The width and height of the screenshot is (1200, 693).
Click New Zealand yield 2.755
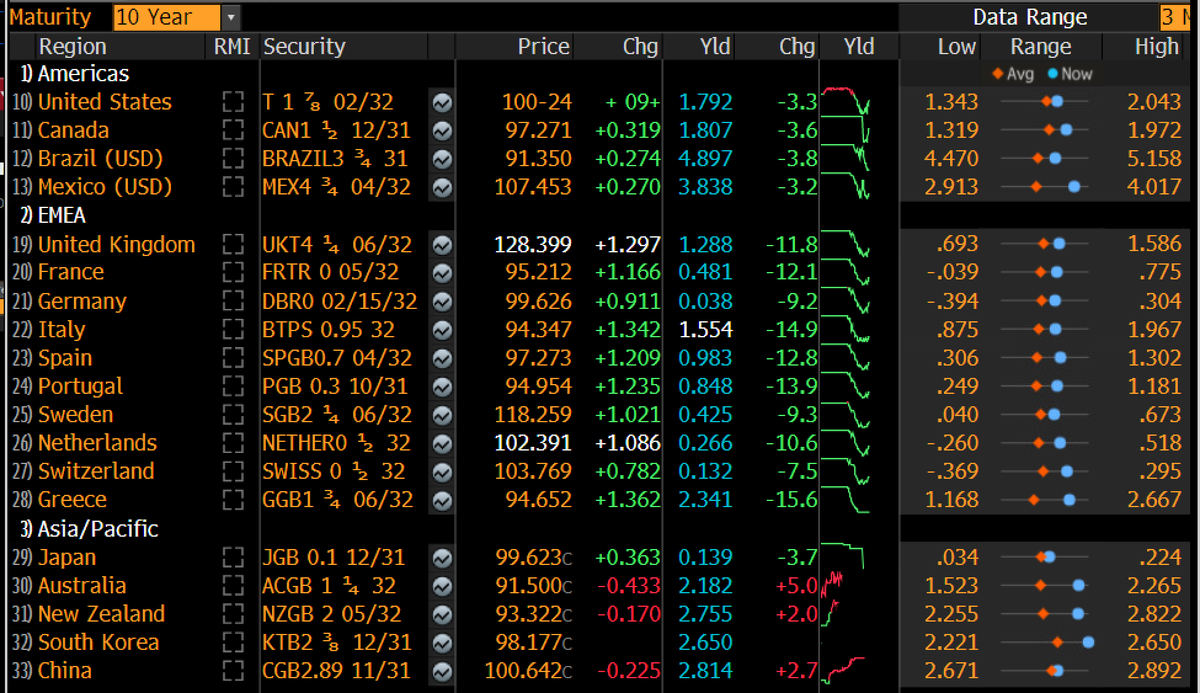[706, 614]
